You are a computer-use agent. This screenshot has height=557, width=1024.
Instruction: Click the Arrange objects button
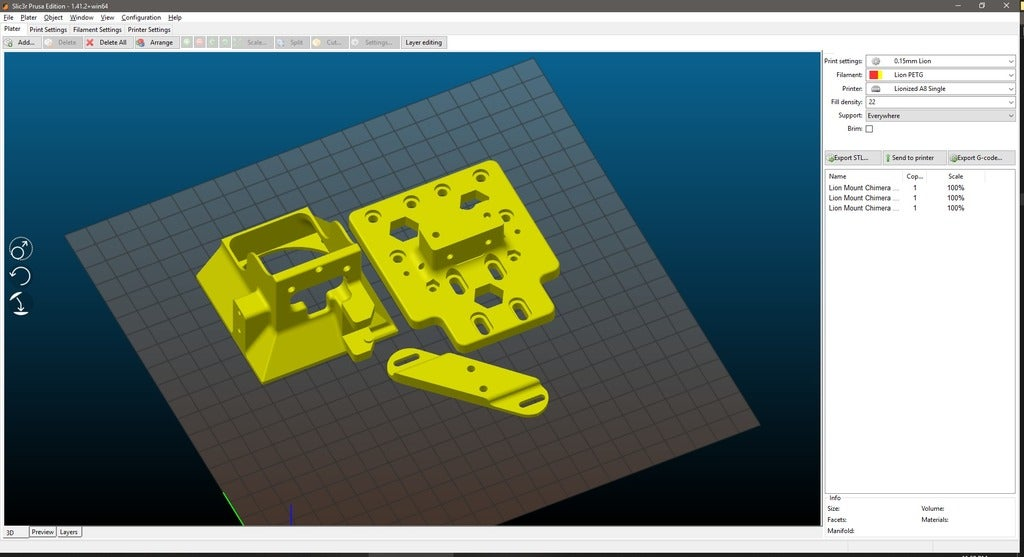[156, 42]
